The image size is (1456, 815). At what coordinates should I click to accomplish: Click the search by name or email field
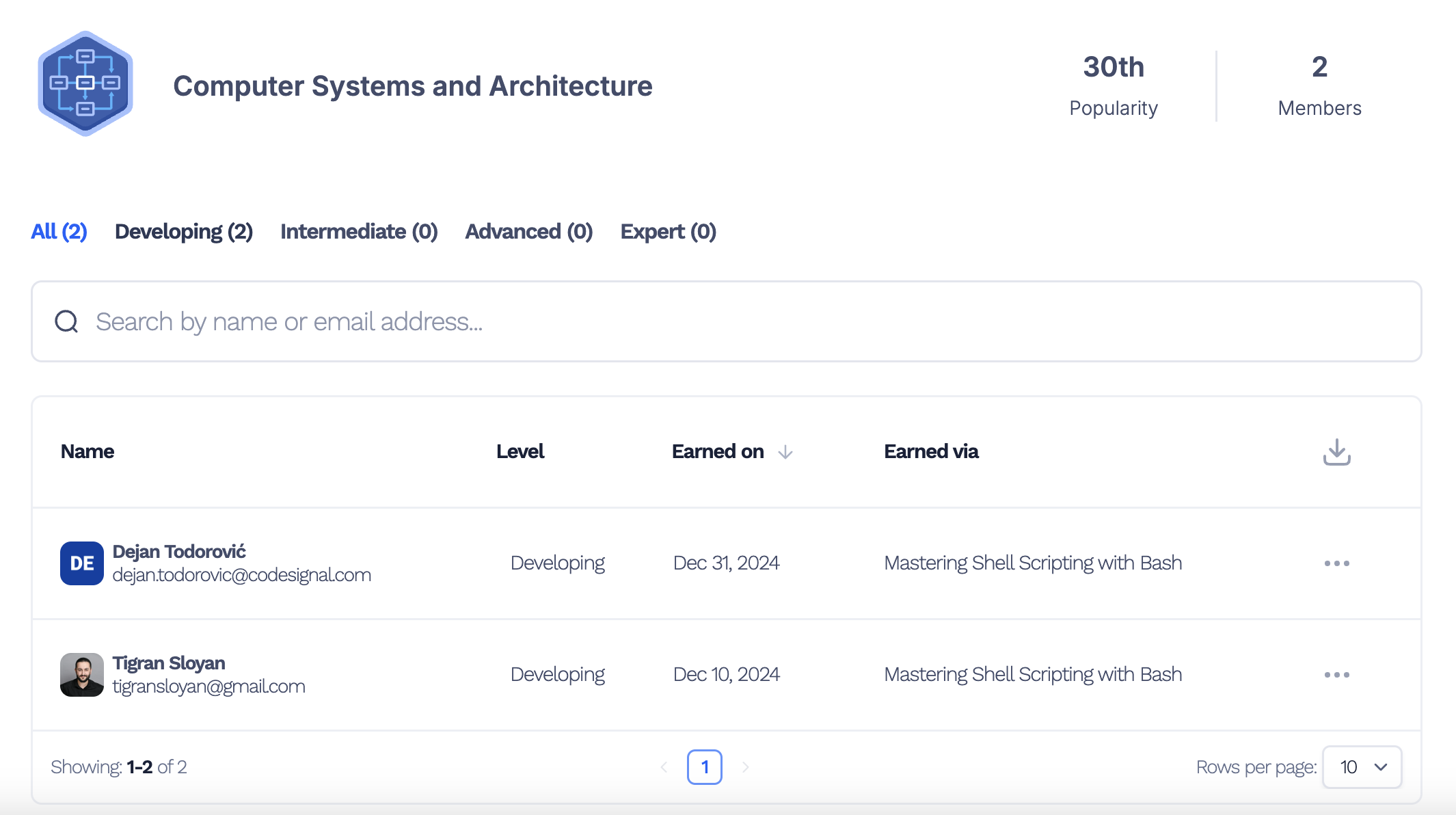click(x=727, y=321)
